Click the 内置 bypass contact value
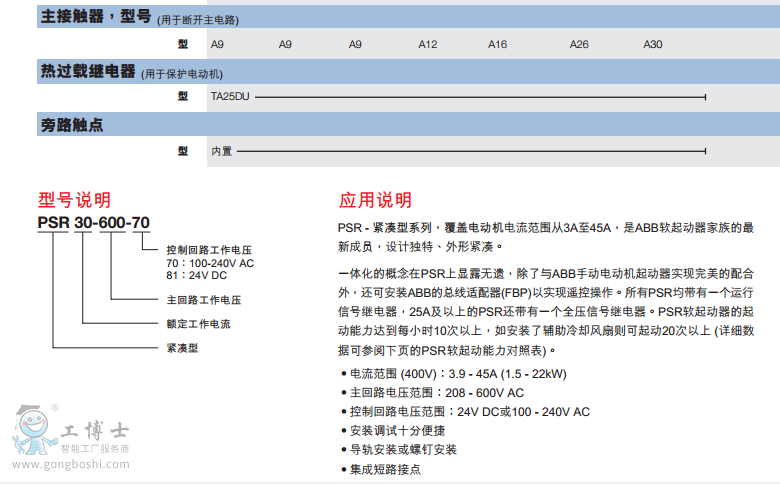Screen dimensions: 780x484 (x=221, y=152)
